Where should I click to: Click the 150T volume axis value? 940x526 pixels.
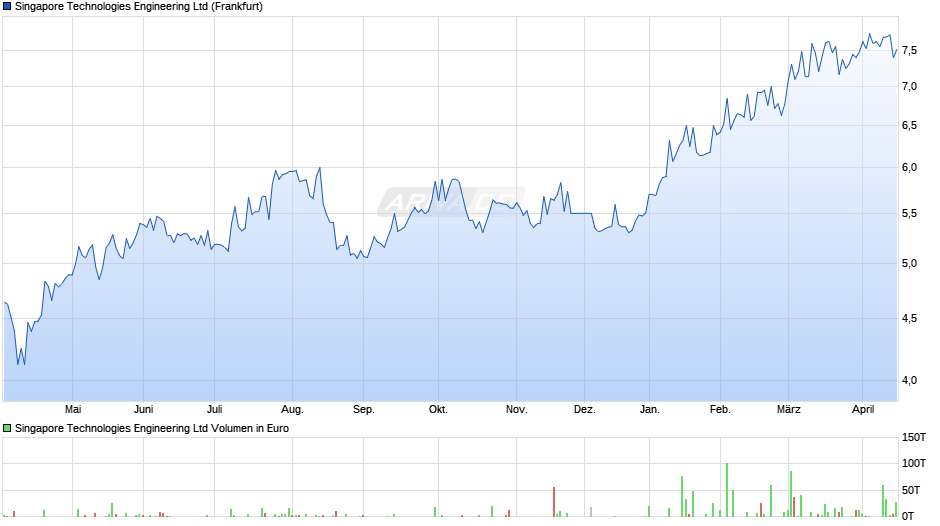pos(914,437)
